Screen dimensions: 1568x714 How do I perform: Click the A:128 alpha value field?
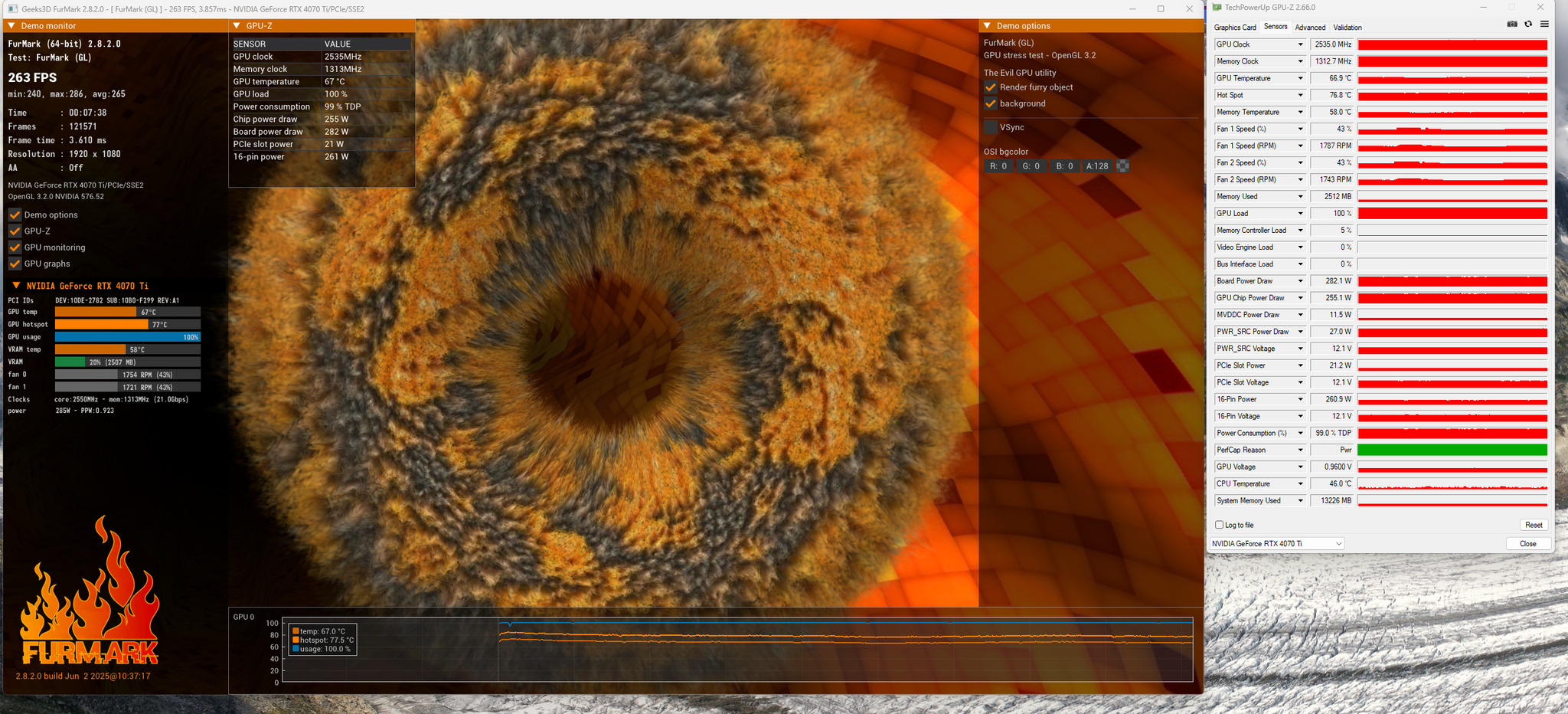(1097, 166)
